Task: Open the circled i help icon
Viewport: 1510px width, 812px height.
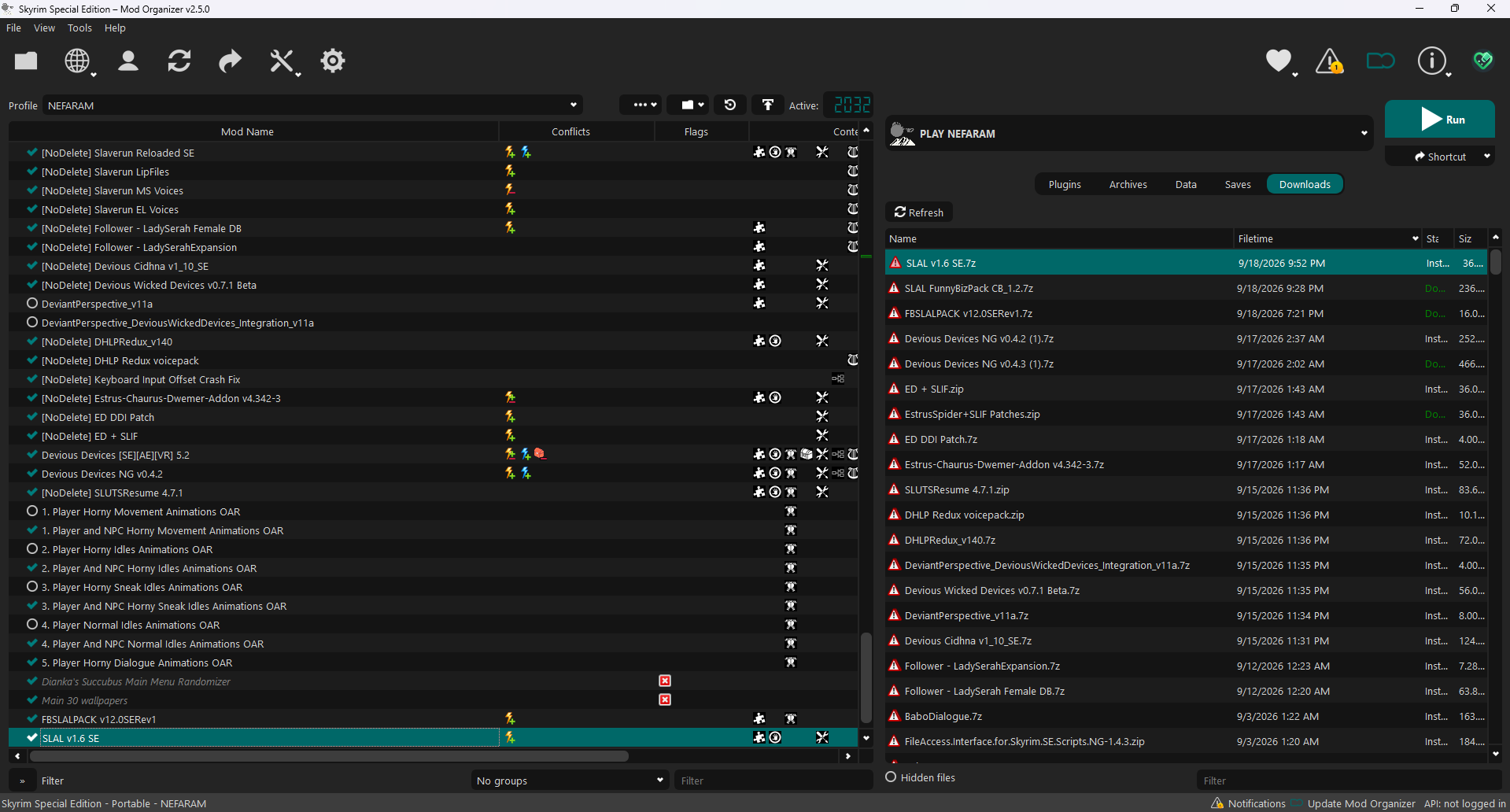Action: pyautogui.click(x=1432, y=61)
